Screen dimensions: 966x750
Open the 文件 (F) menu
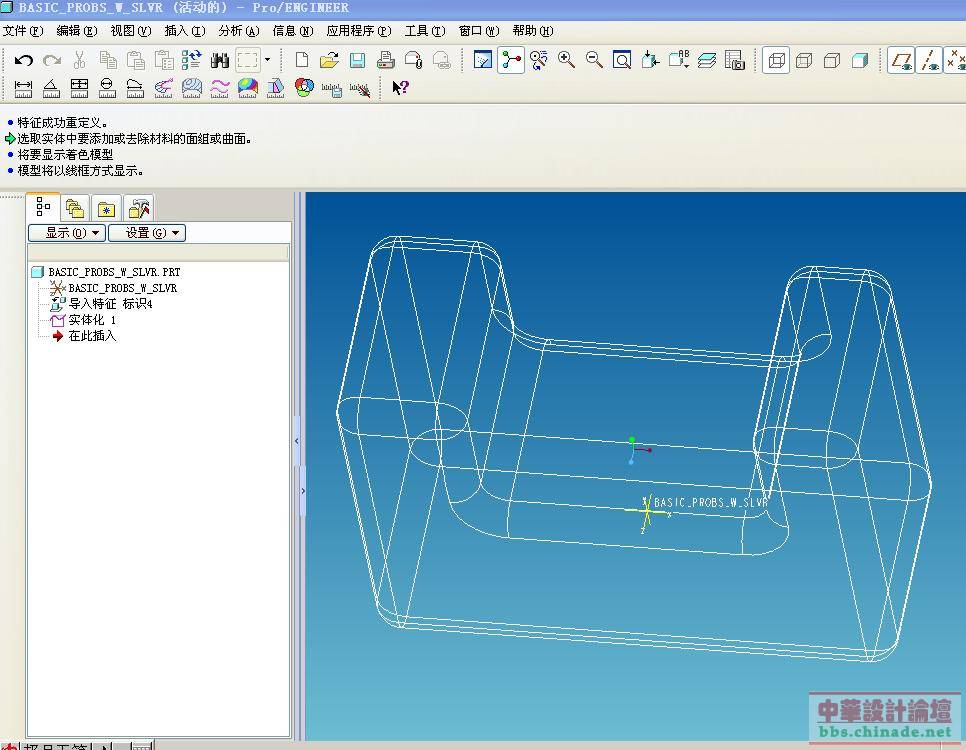[23, 31]
